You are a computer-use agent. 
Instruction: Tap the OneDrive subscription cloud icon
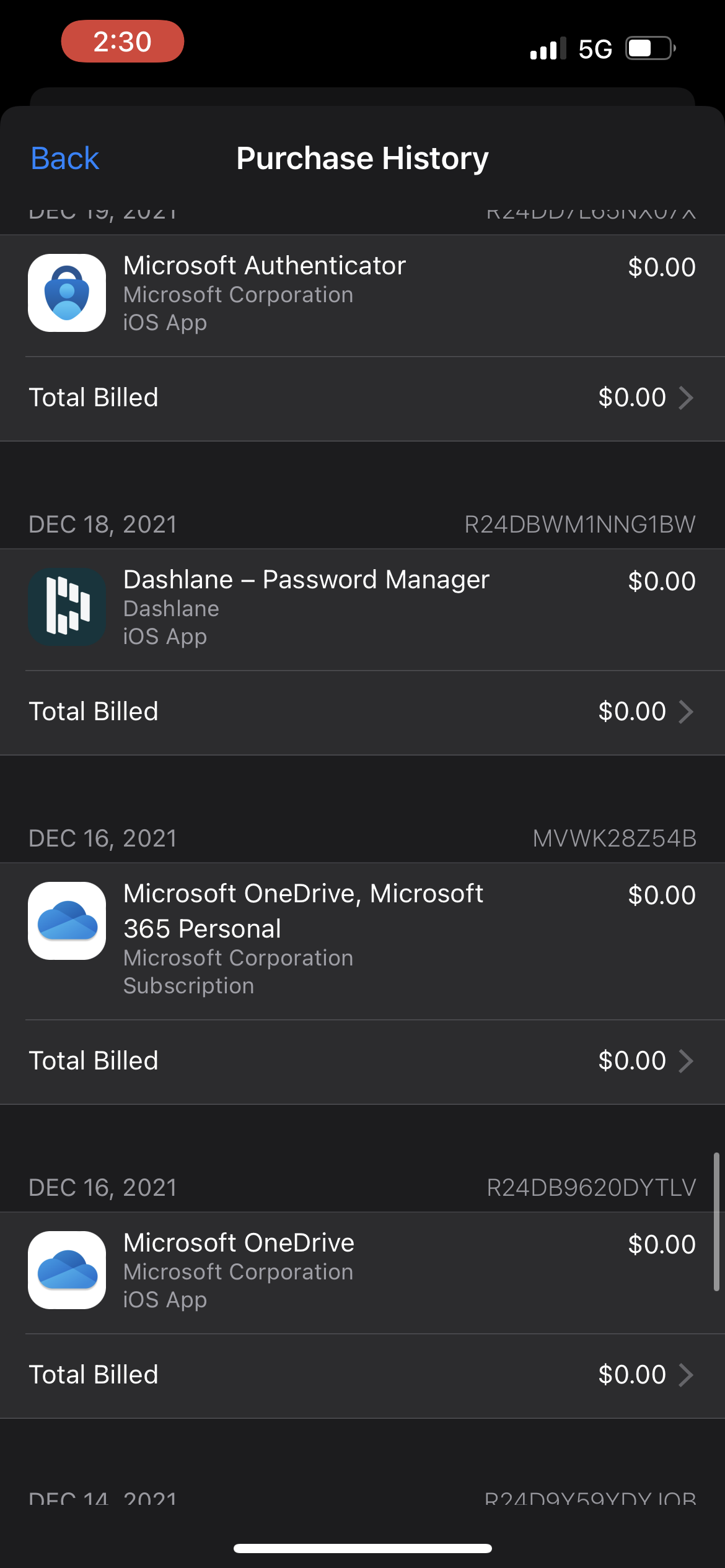(x=67, y=921)
